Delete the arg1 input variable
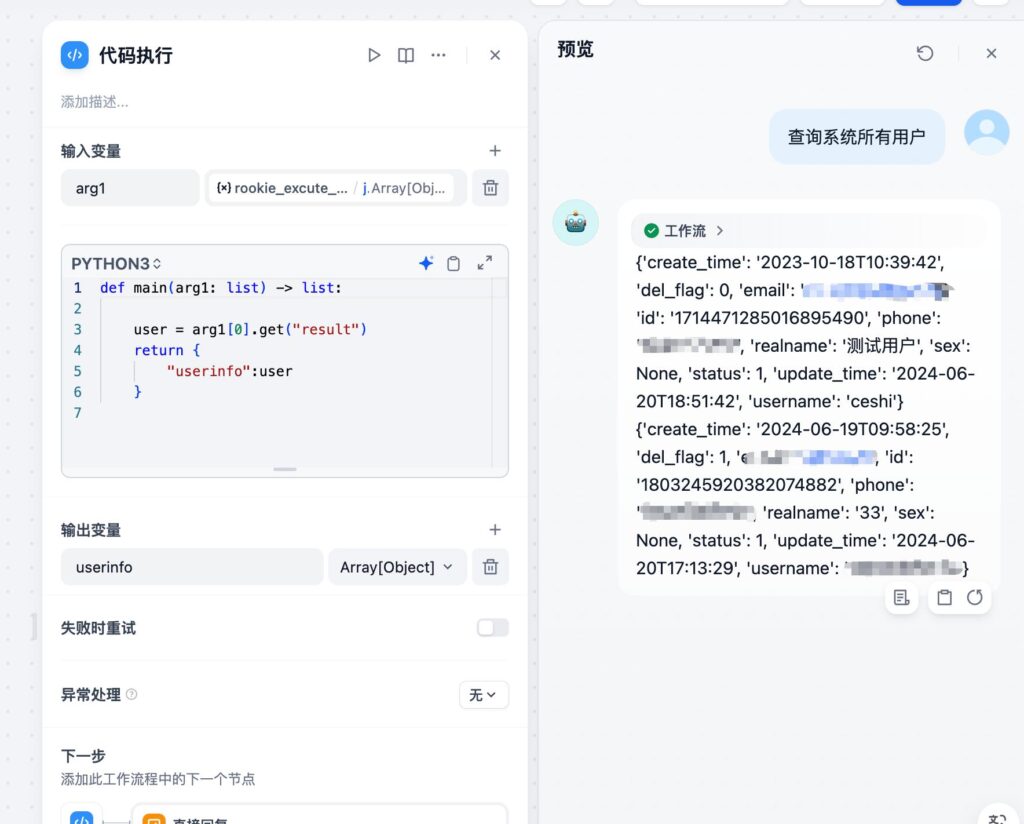The height and width of the screenshot is (824, 1024). click(490, 188)
